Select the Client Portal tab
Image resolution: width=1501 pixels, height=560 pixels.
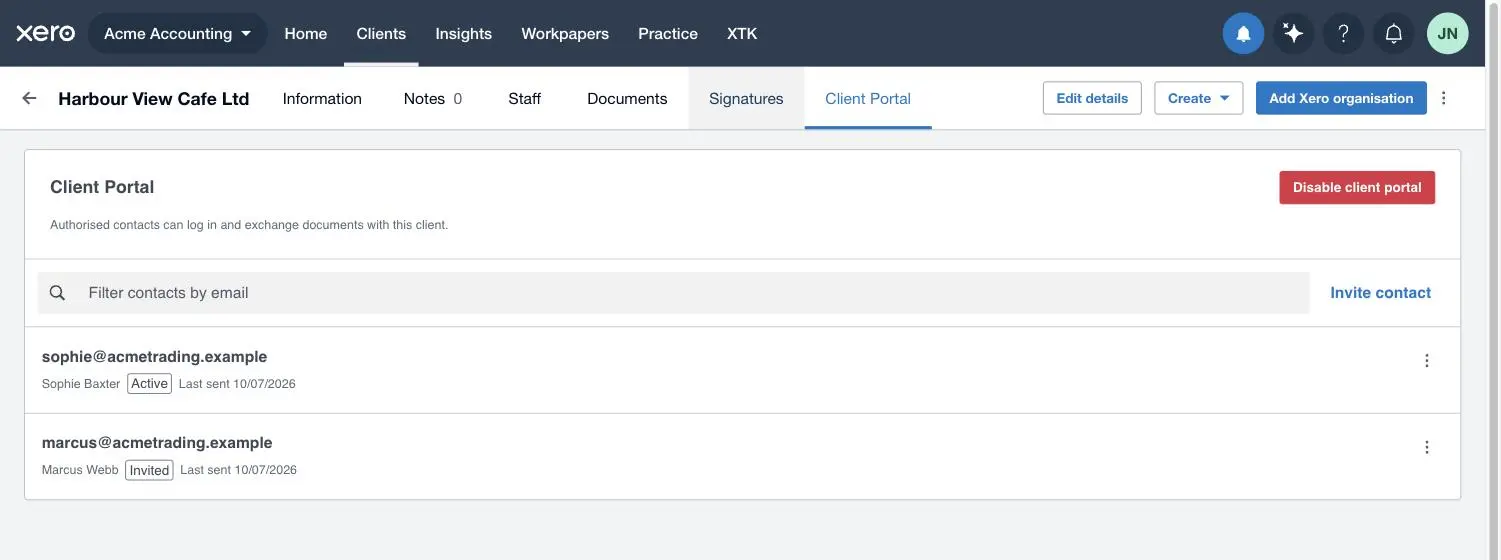868,98
